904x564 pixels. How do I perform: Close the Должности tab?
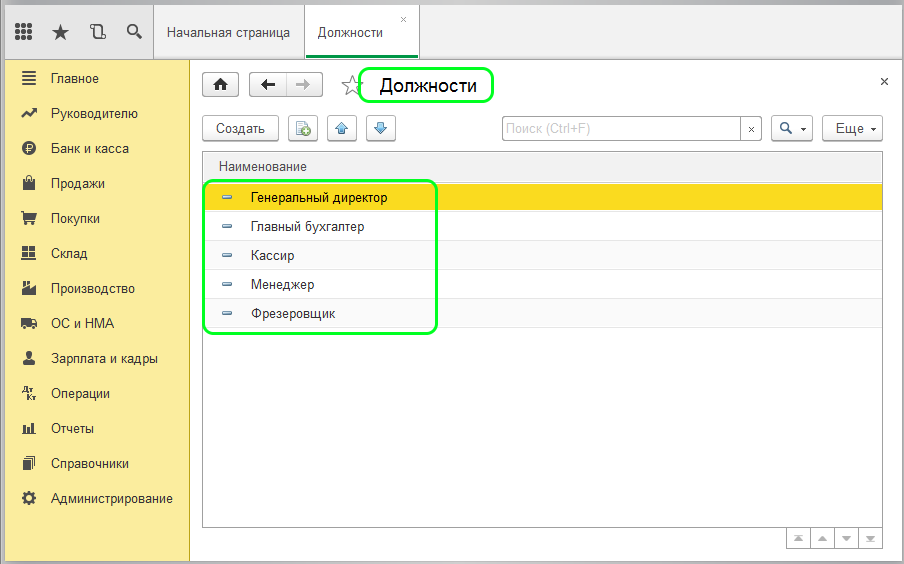coord(403,19)
